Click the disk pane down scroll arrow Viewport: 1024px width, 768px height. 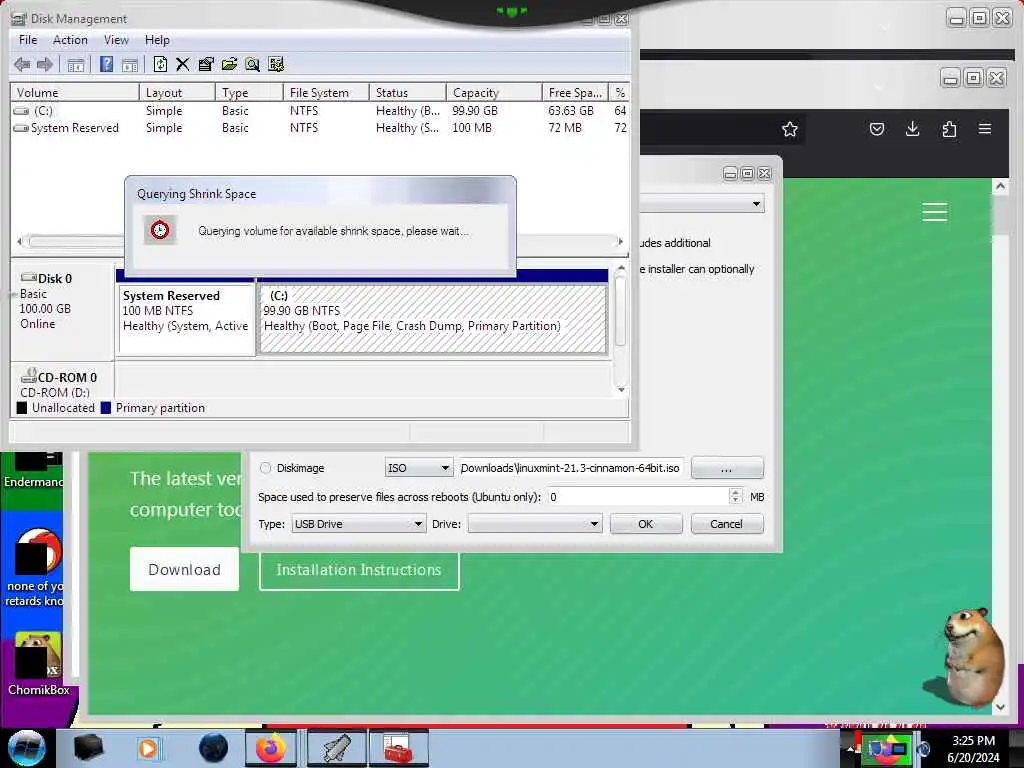tap(621, 390)
